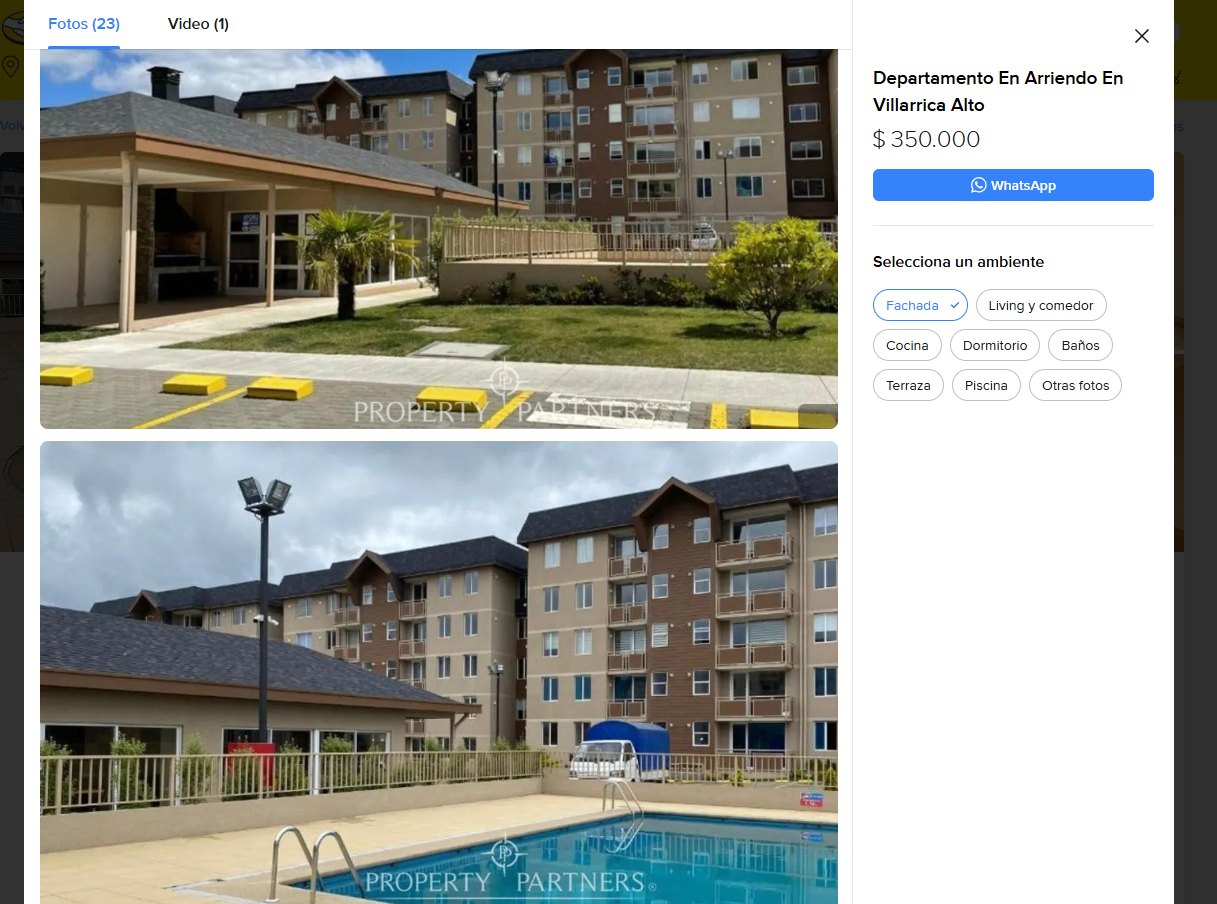Image resolution: width=1217 pixels, height=904 pixels.
Task: Select the Otras fotos chip
Action: pos(1075,385)
